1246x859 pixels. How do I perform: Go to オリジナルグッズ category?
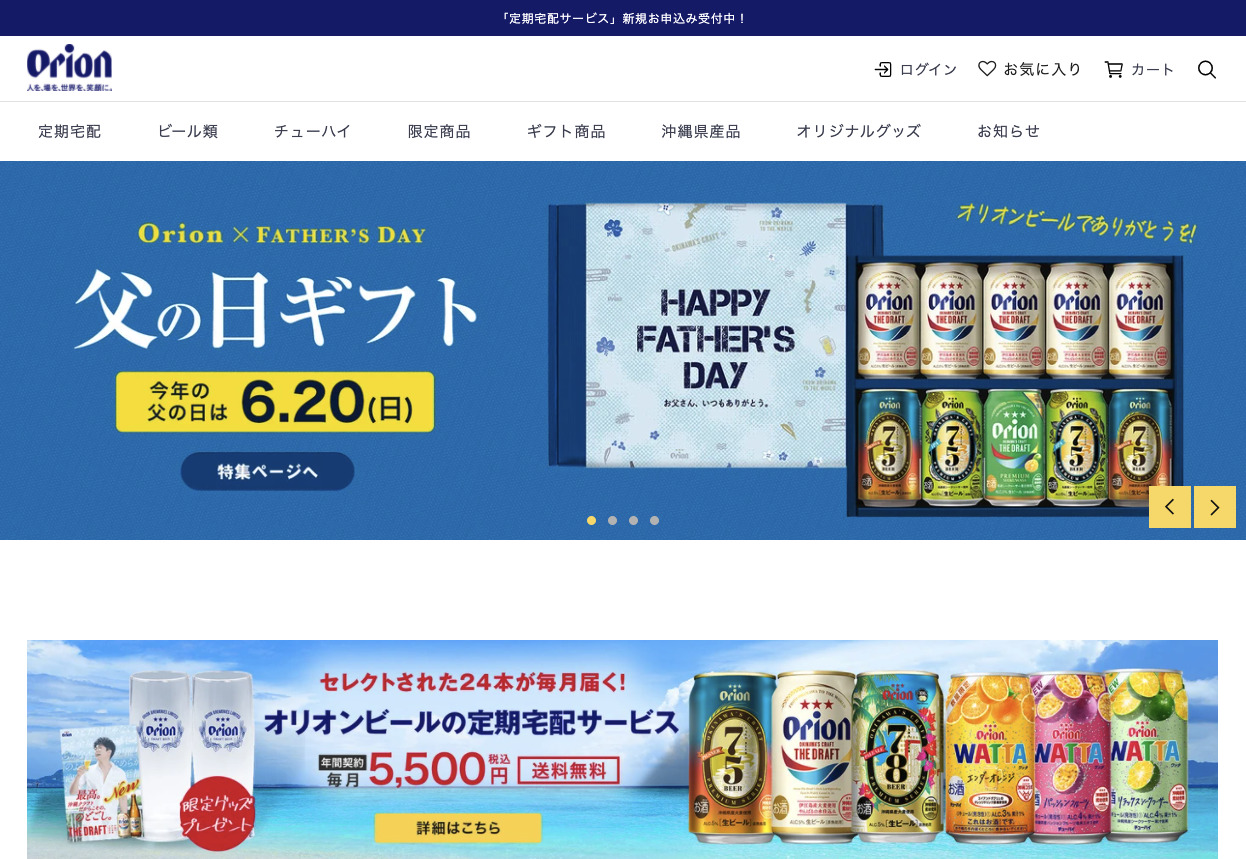858,131
